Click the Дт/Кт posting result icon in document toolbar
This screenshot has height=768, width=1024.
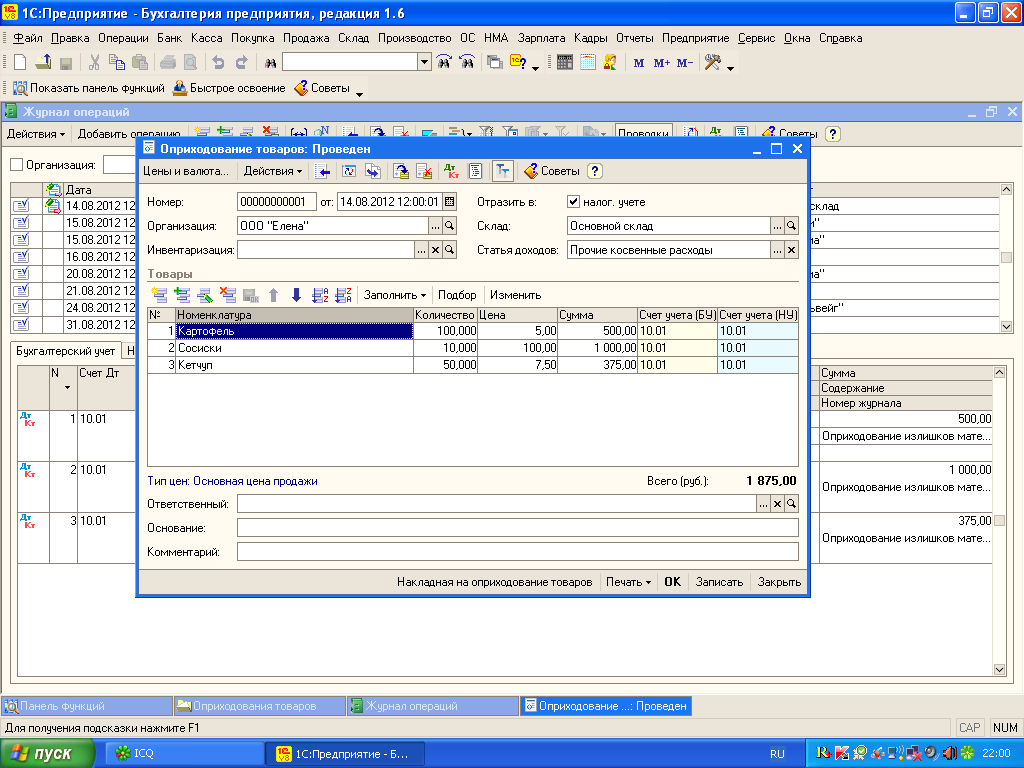point(451,171)
